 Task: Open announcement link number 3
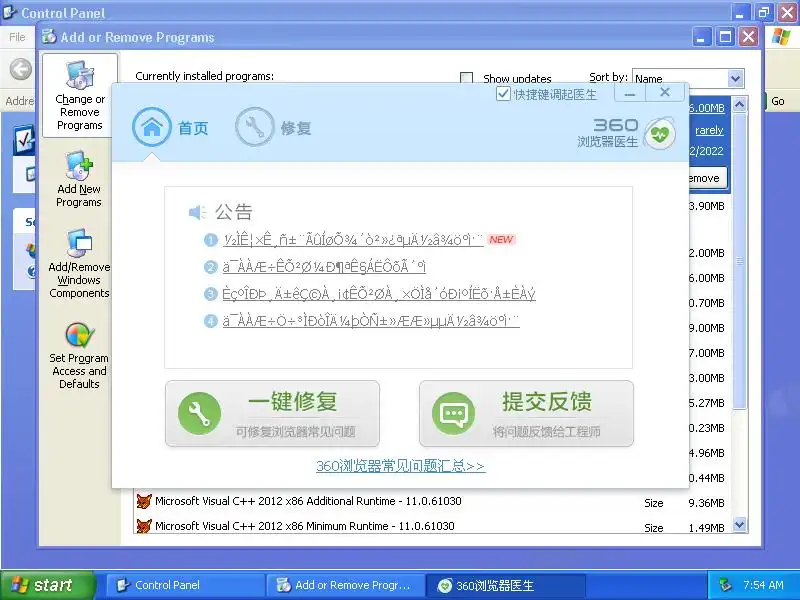(x=379, y=294)
